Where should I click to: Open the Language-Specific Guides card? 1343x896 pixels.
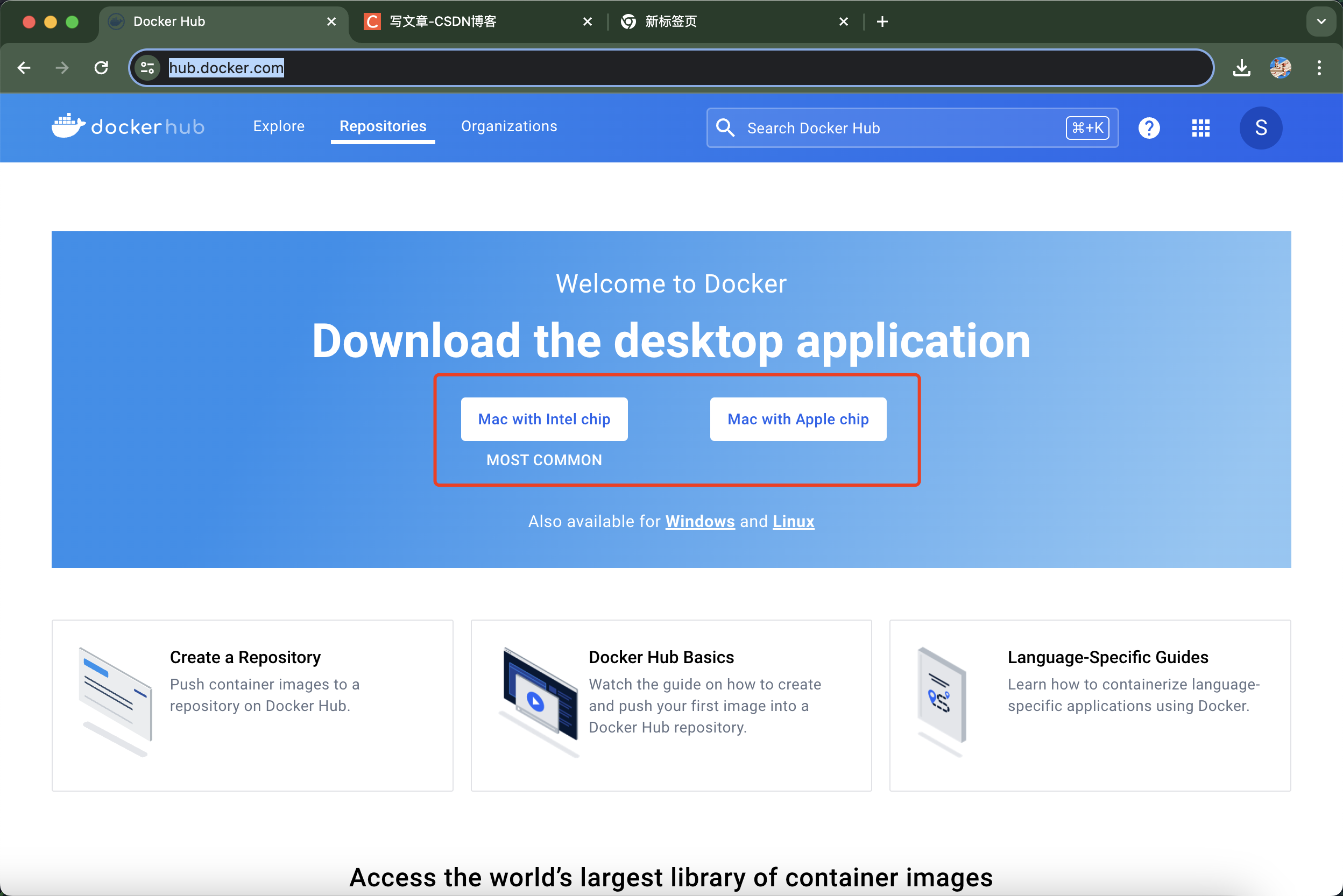[x=1090, y=705]
